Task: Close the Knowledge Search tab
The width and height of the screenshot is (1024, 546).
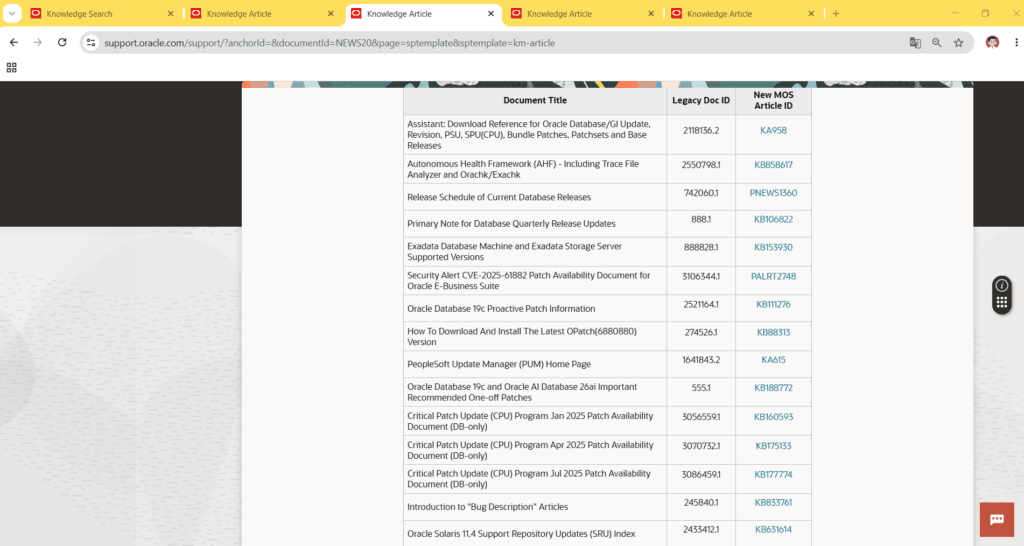Action: point(170,13)
